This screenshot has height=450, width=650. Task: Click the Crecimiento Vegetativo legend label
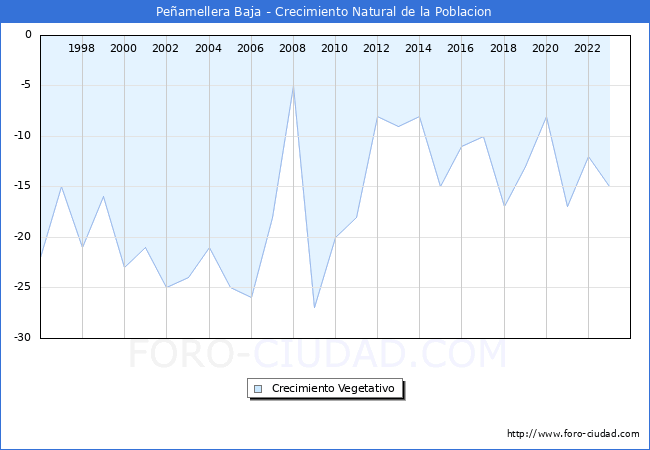(x=333, y=388)
